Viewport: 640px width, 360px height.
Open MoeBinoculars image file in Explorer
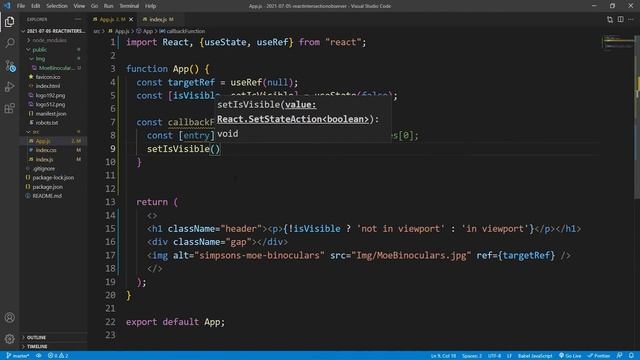point(53,68)
